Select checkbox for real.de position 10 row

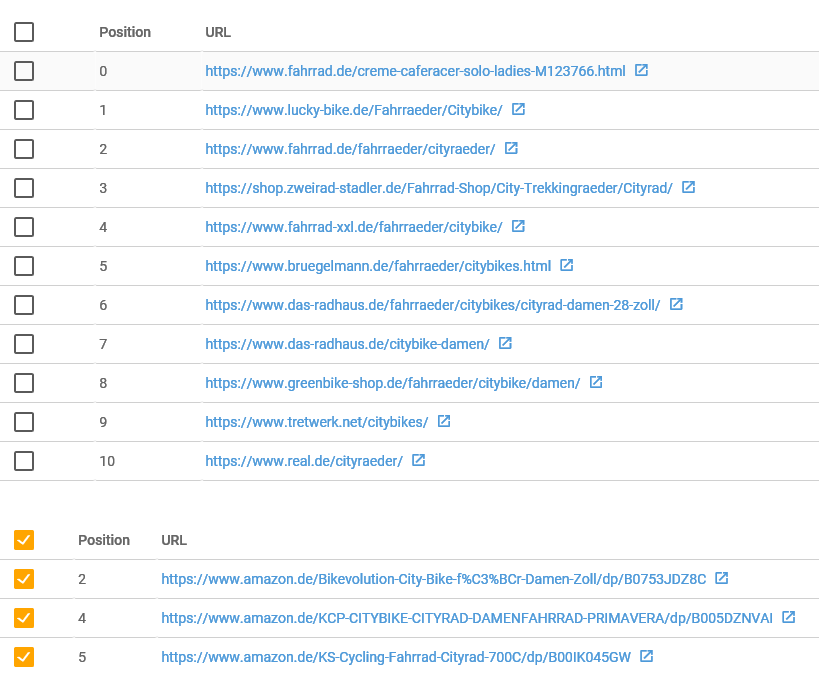coord(24,461)
